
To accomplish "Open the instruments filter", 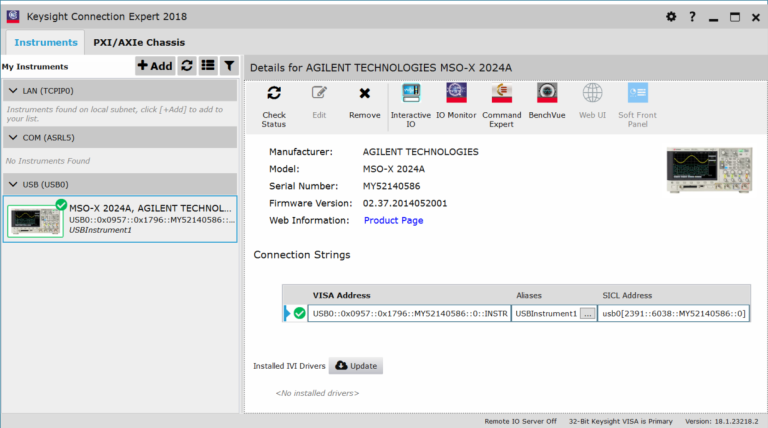I will (229, 66).
